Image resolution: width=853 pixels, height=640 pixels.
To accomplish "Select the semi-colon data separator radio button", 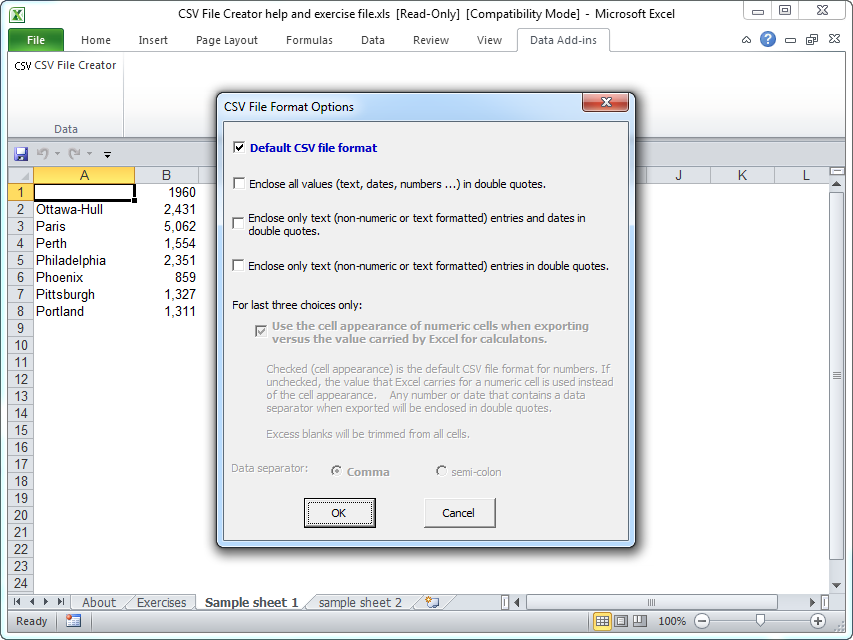I will [x=441, y=471].
